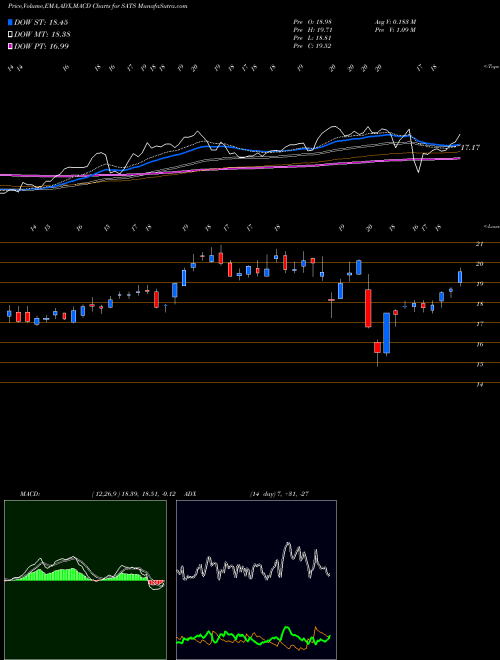The width and height of the screenshot is (500, 660).
Task: Click the tall blue recovery candle near 16.5
Action: pyautogui.click(x=386, y=333)
